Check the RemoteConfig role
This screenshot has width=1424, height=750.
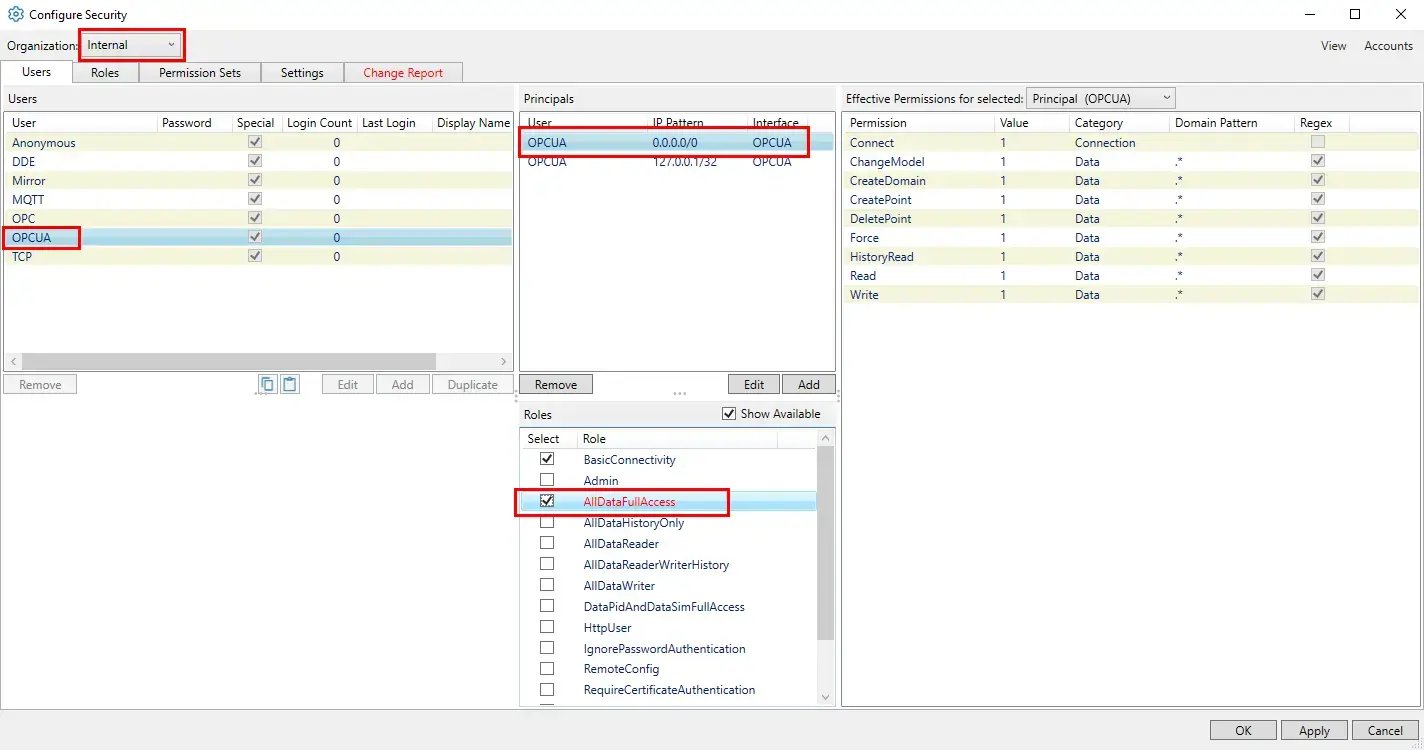(x=547, y=668)
